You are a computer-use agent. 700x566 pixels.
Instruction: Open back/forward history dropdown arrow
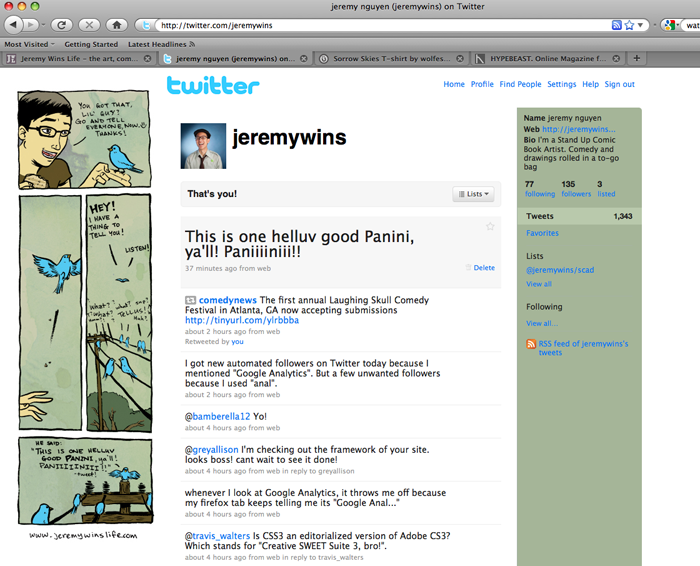pos(43,25)
